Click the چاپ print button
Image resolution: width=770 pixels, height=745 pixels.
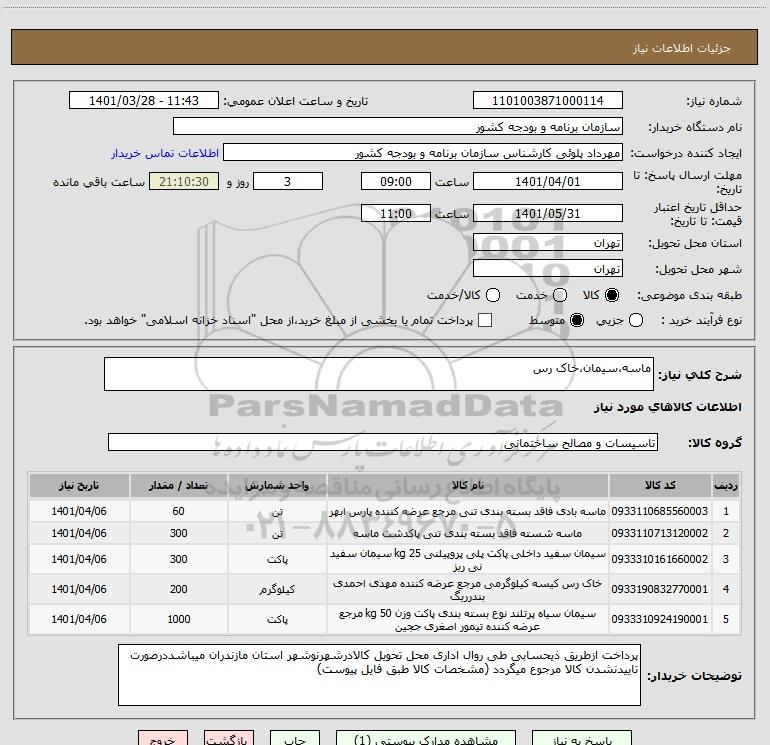point(295,739)
